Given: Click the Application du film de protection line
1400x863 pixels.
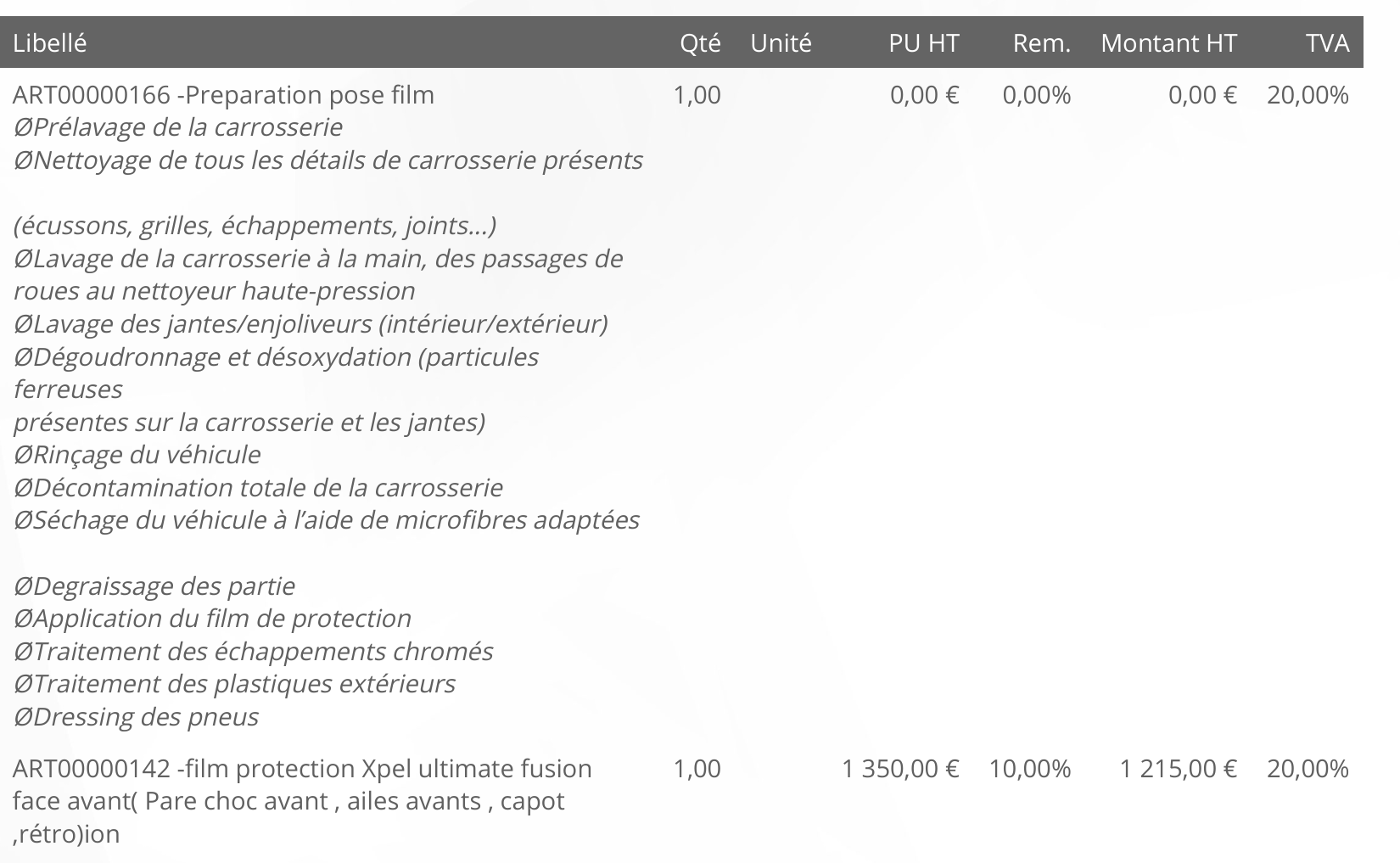Looking at the screenshot, I should 212,619.
